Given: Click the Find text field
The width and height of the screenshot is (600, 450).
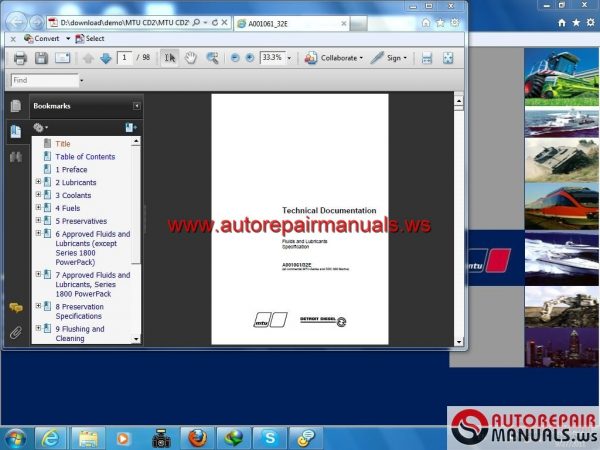Looking at the screenshot, I should [44, 80].
